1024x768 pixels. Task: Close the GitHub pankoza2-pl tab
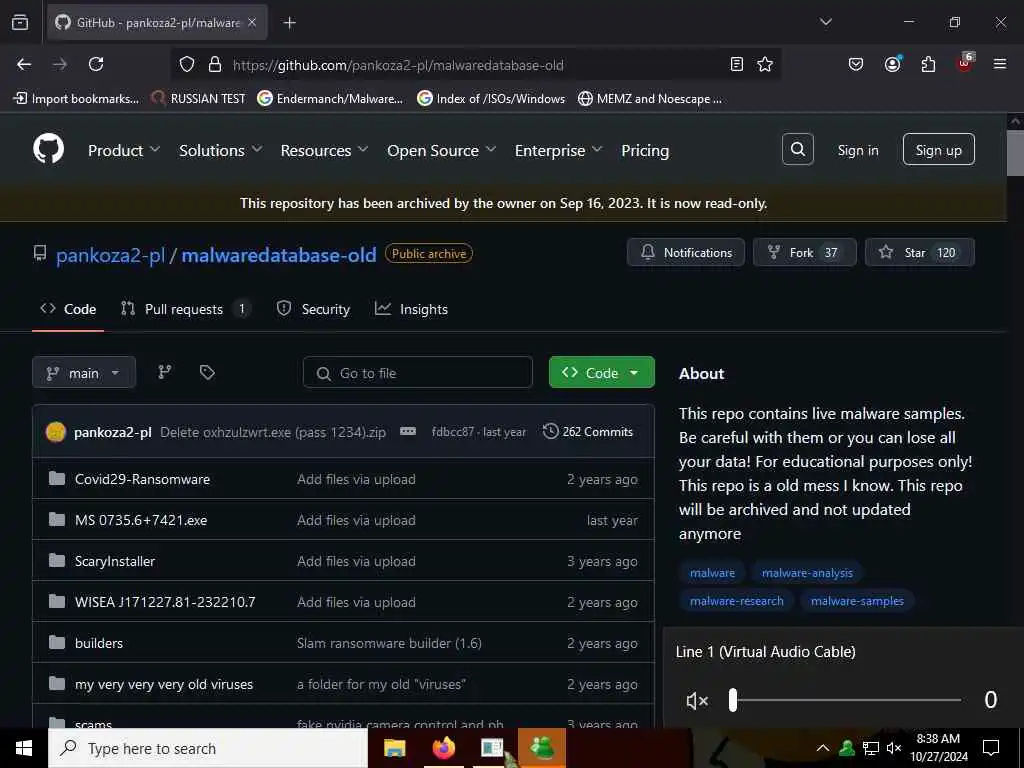252,23
